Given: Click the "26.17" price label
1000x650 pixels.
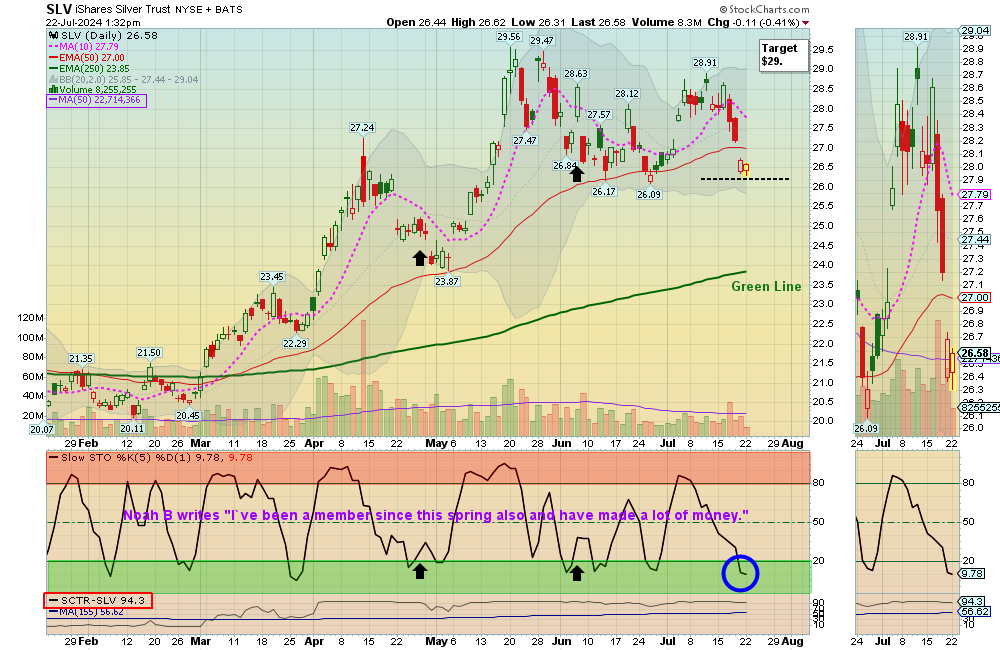Looking at the screenshot, I should [604, 191].
